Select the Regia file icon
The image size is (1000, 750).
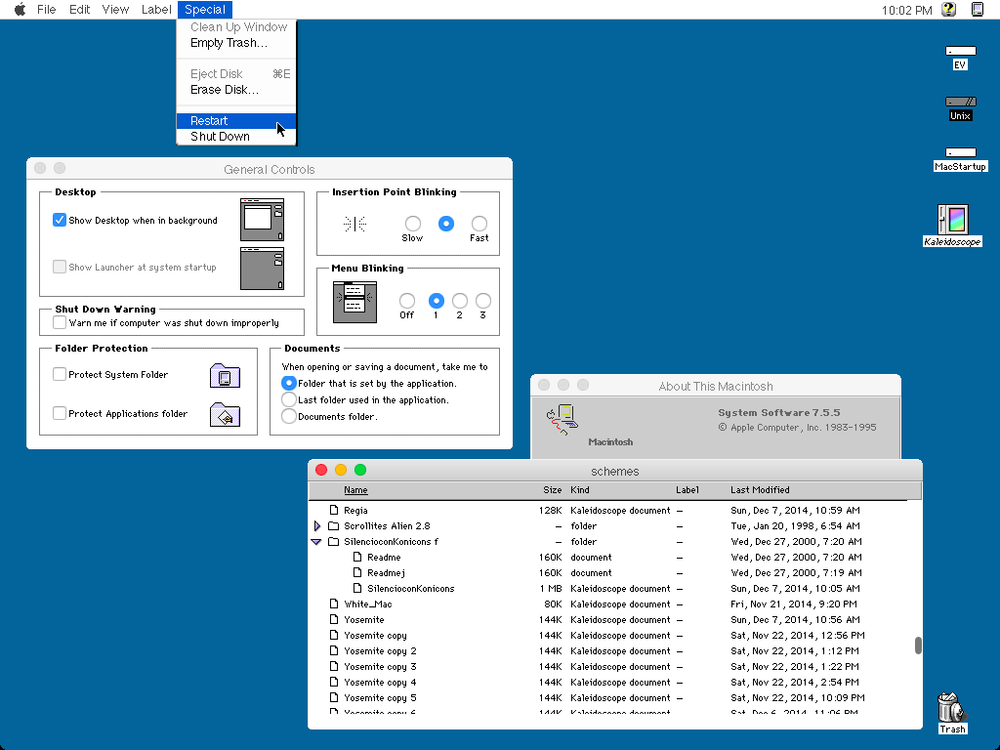tap(334, 510)
